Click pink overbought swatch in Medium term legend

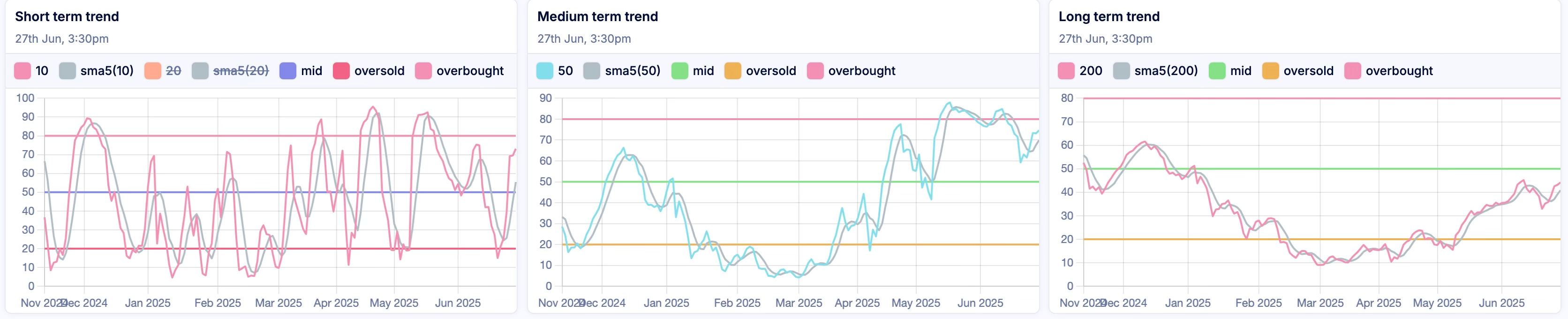815,71
